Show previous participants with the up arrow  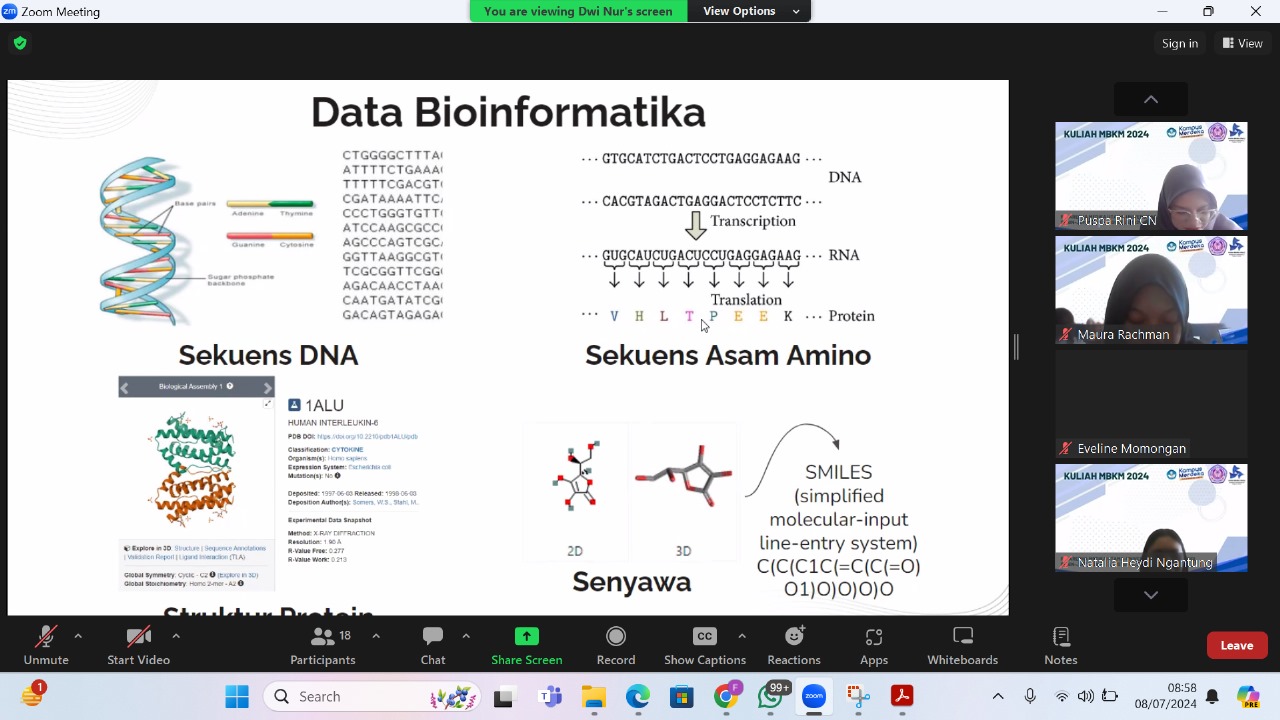click(1151, 99)
